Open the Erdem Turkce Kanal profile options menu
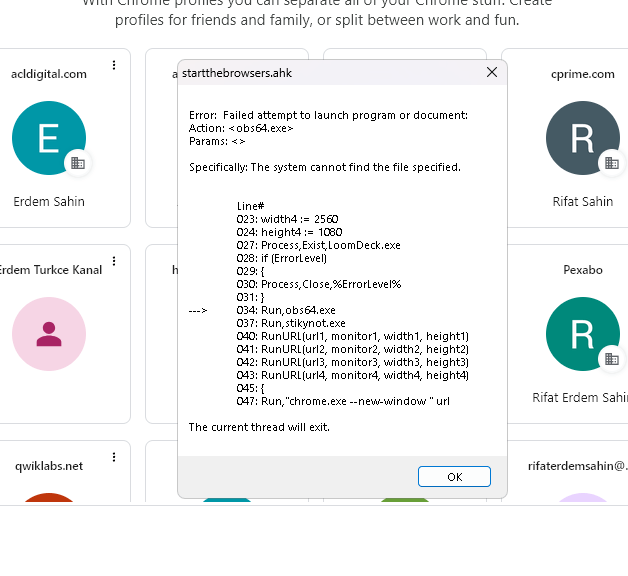Viewport: 628px width, 576px height. tap(114, 261)
